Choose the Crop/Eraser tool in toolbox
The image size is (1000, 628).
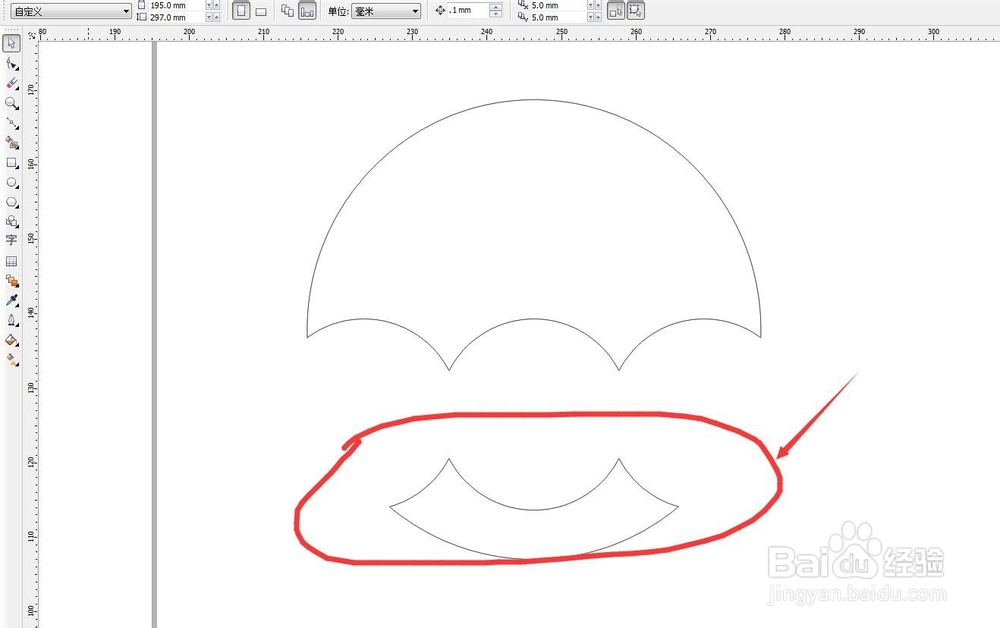(11, 84)
